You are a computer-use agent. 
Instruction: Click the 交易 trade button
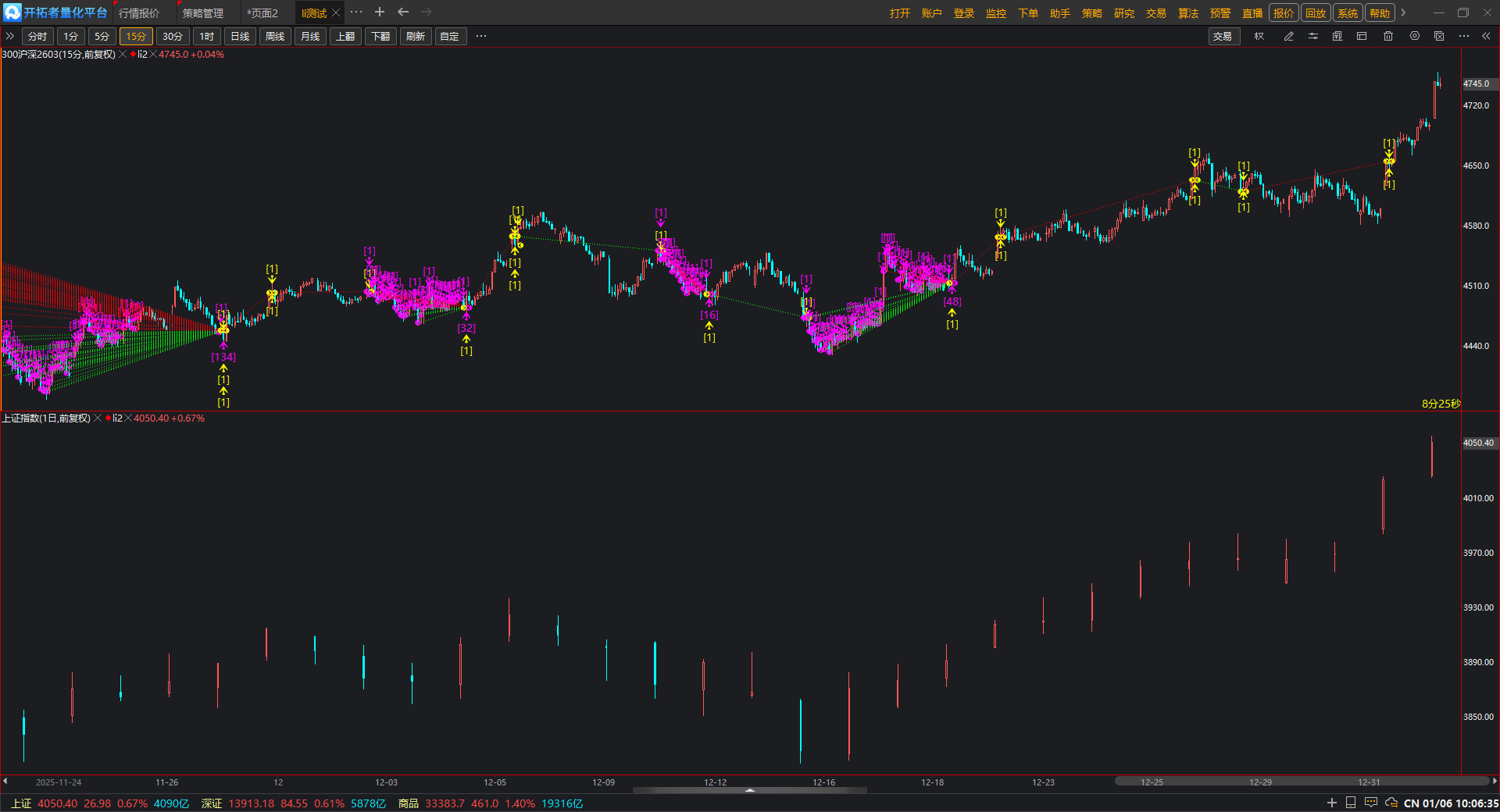[1223, 37]
